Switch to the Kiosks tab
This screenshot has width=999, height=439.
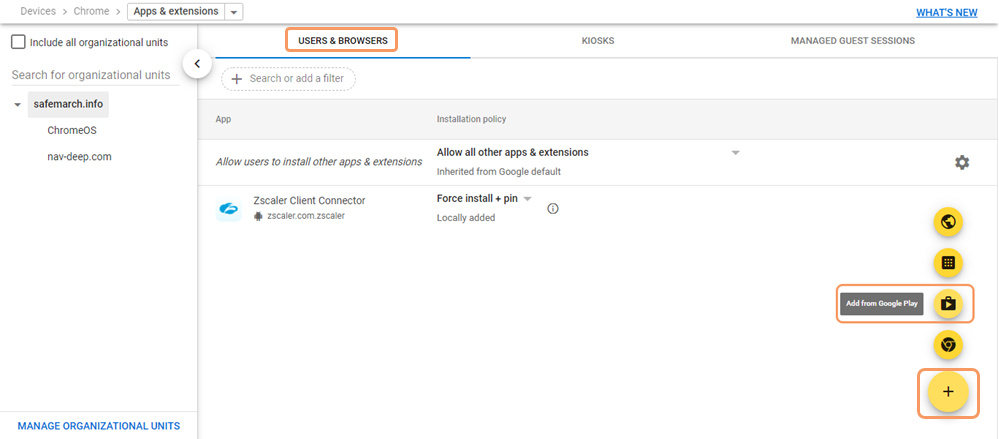pos(598,41)
